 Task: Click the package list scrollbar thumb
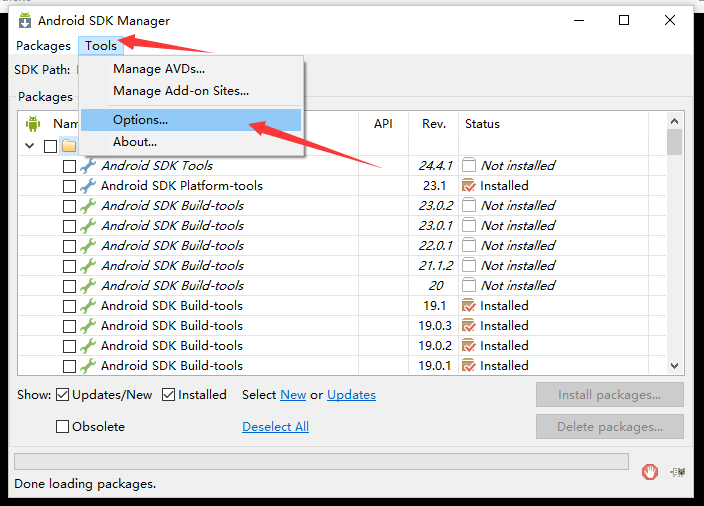click(674, 142)
